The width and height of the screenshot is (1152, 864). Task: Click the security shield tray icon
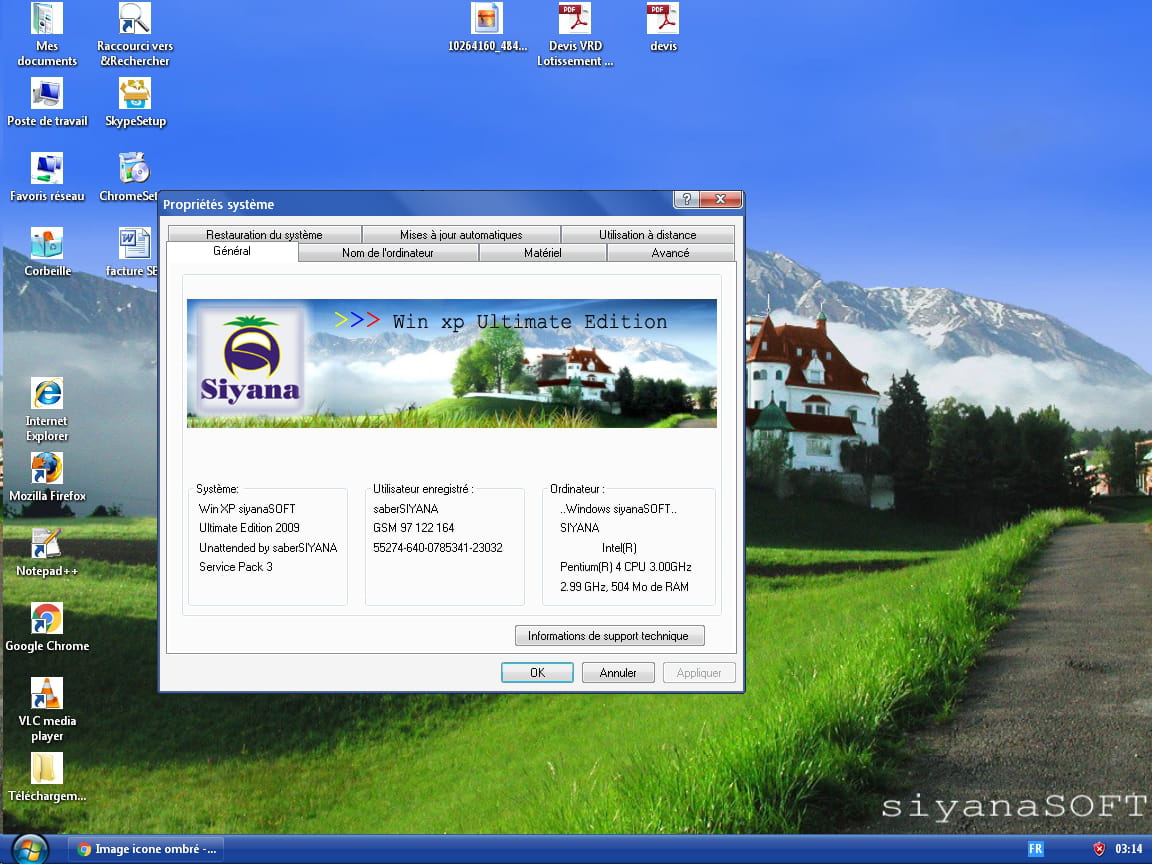coord(1099,849)
